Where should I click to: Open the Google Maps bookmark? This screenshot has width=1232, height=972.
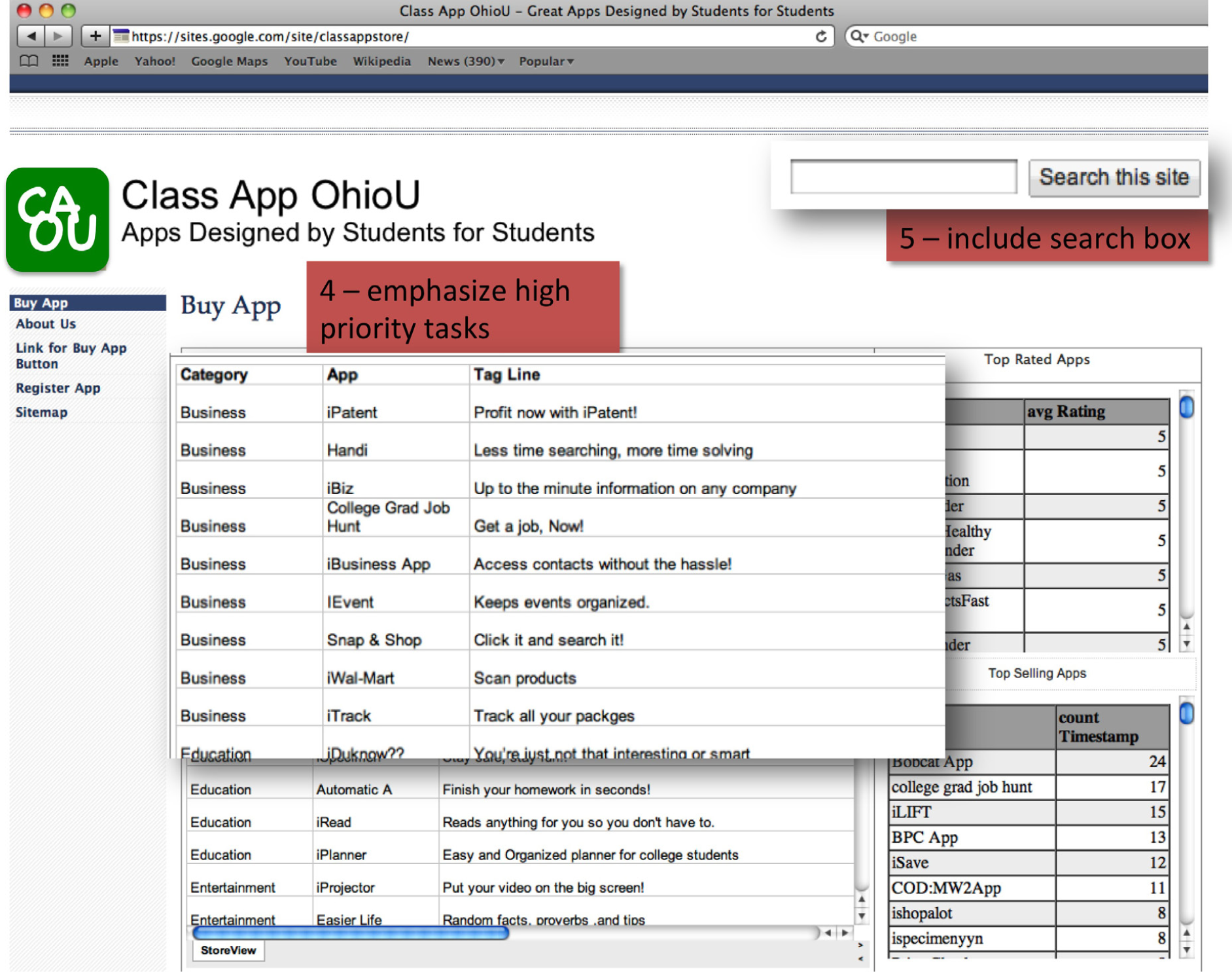[x=229, y=61]
